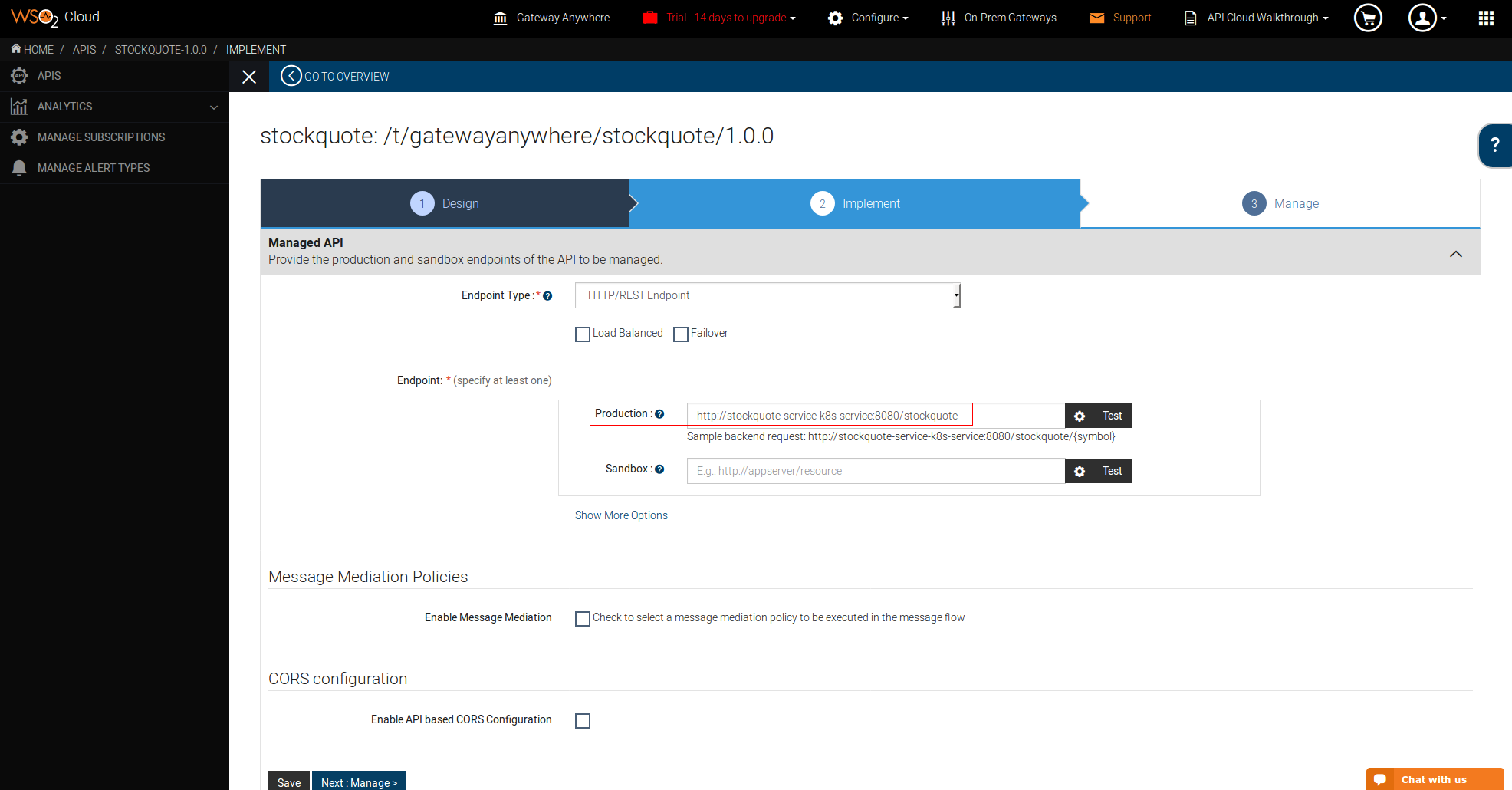The height and width of the screenshot is (790, 1512).
Task: Open Manage Subscriptions in sidebar
Action: pyautogui.click(x=114, y=137)
